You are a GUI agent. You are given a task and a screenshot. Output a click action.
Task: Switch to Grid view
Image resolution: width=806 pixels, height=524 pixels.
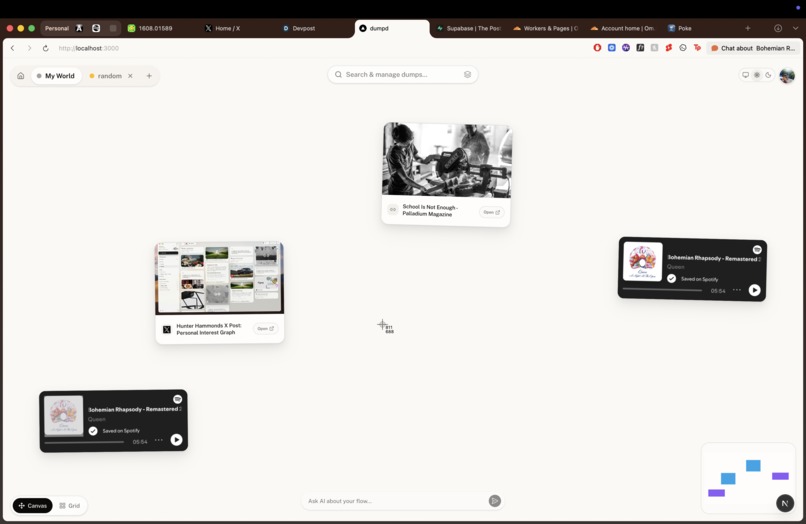pyautogui.click(x=70, y=505)
